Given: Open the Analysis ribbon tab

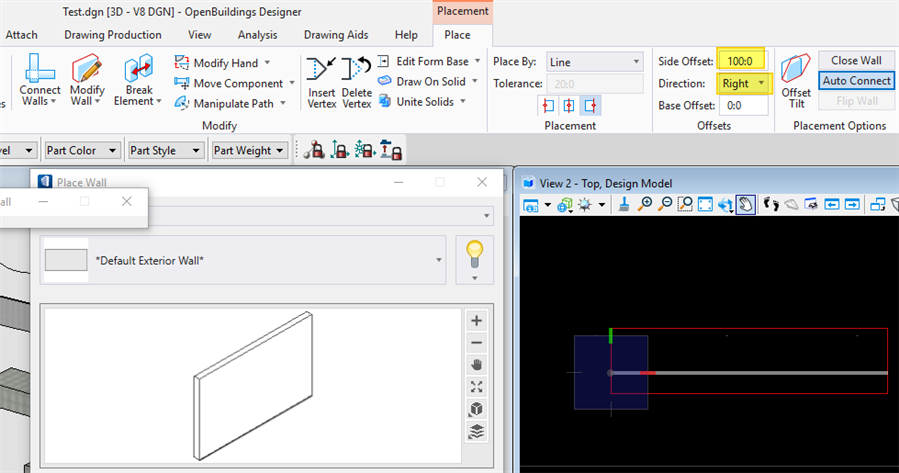Looking at the screenshot, I should (257, 35).
